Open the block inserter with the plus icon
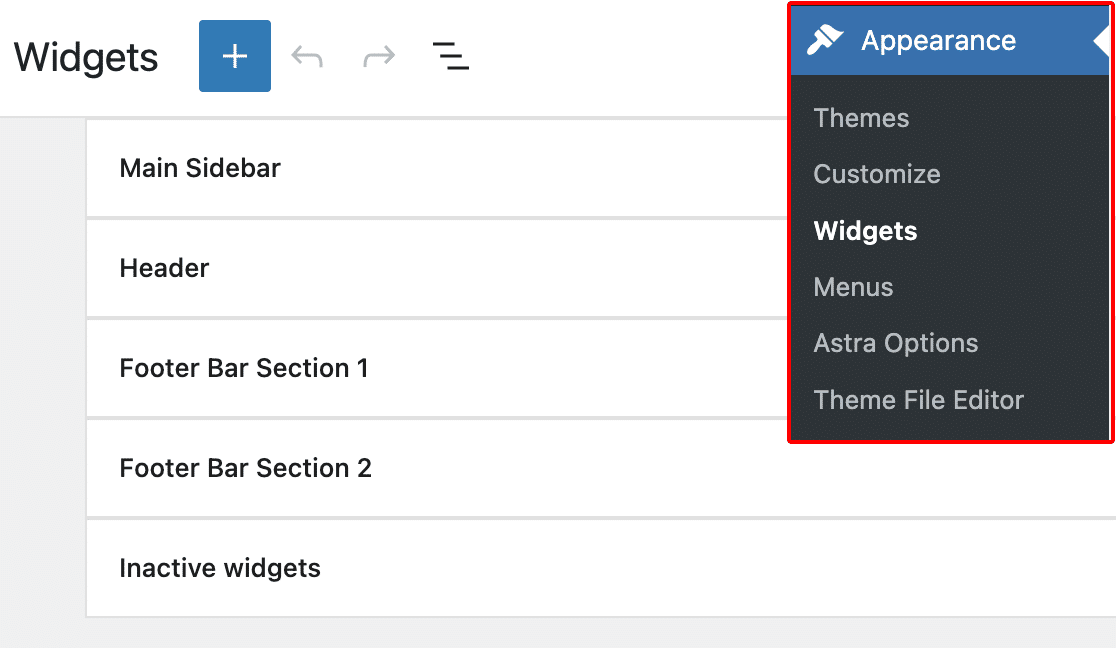This screenshot has width=1116, height=648. tap(234, 56)
